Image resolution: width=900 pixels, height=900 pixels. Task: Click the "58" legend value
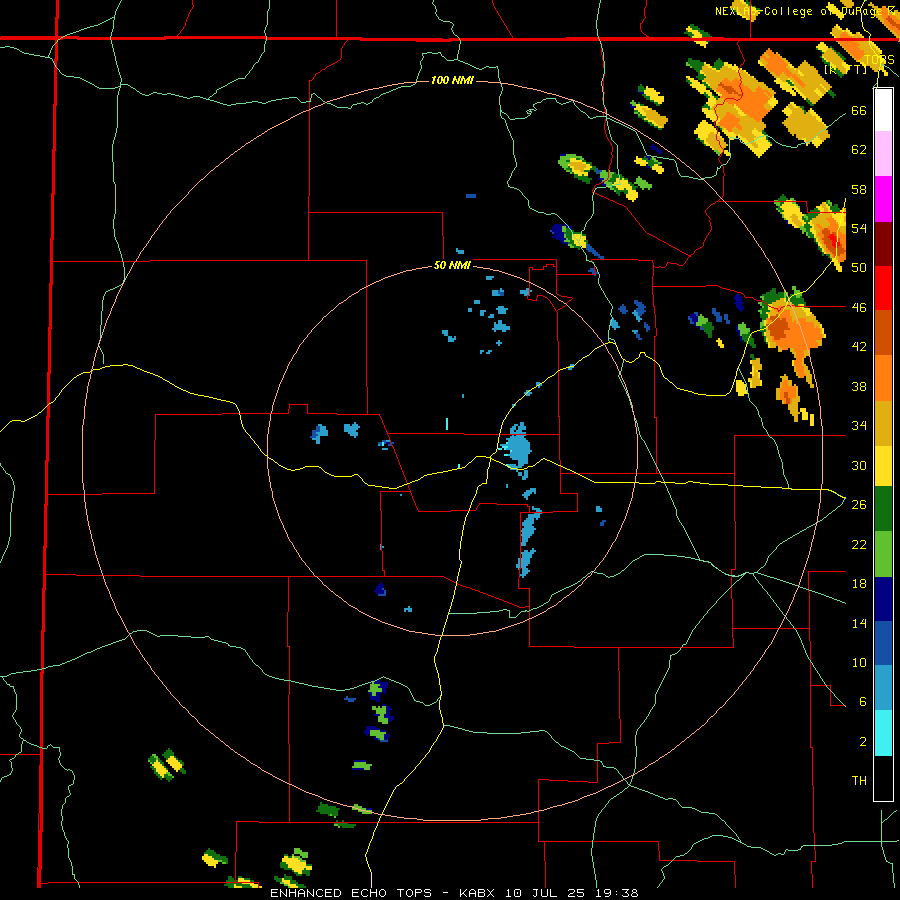pyautogui.click(x=859, y=189)
